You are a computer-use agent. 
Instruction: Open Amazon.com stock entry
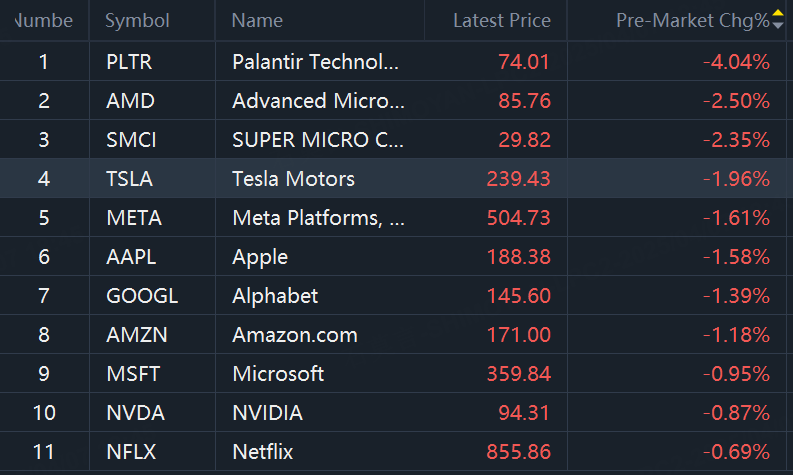294,335
